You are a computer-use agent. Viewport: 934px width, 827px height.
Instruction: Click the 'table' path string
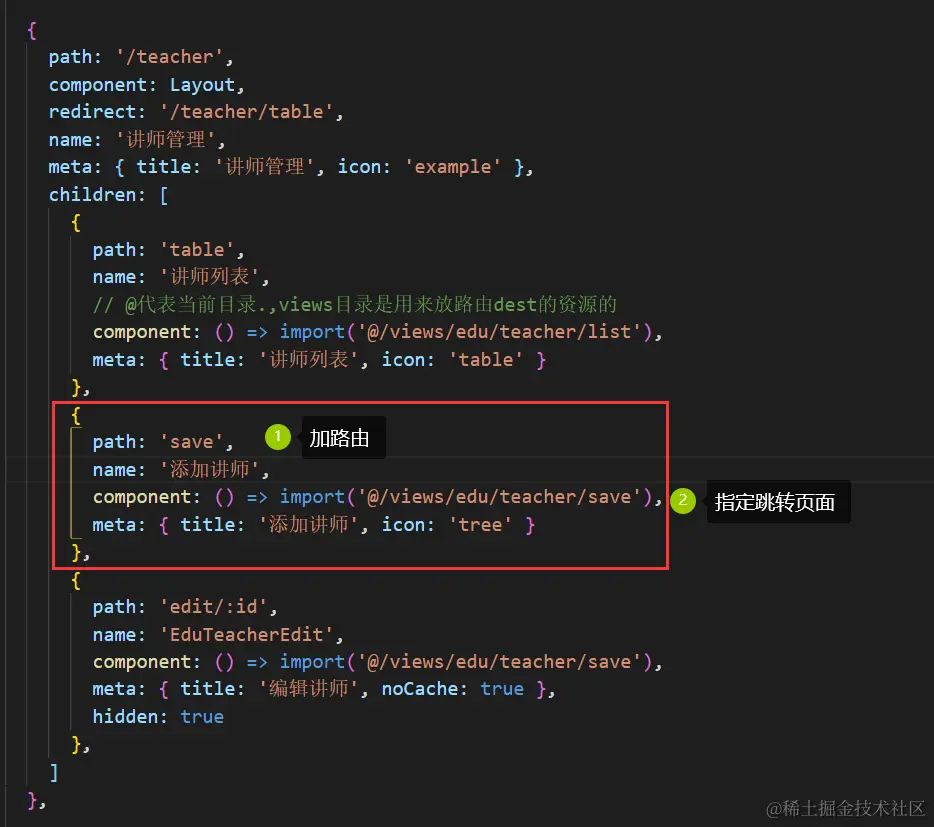tap(197, 249)
